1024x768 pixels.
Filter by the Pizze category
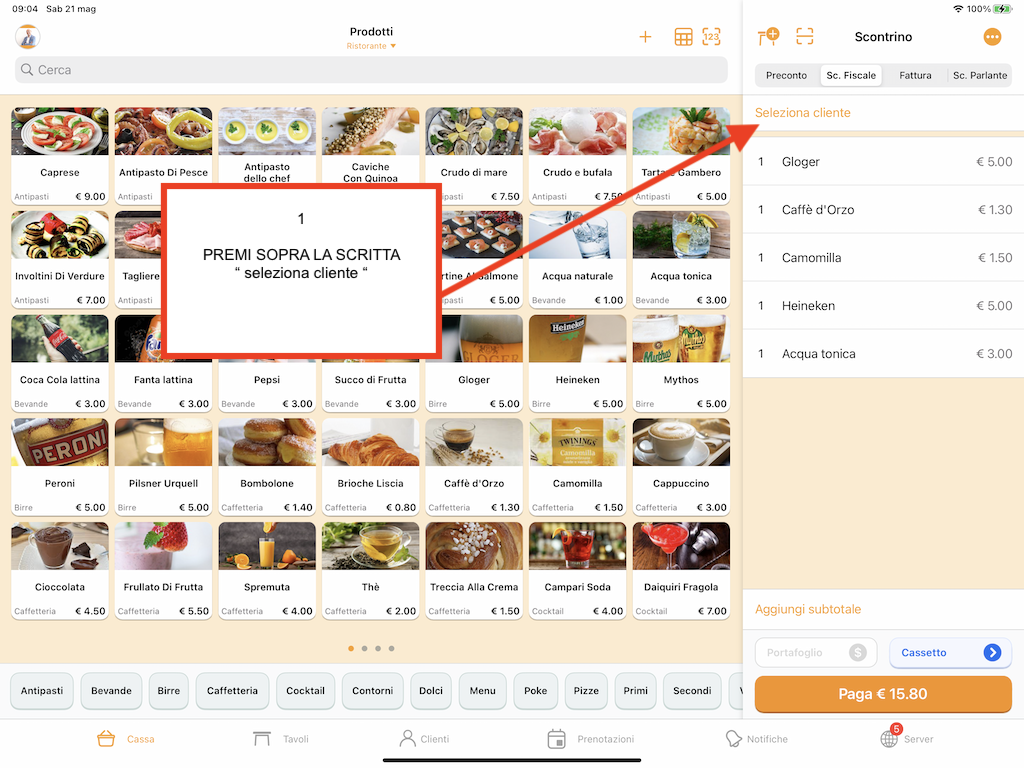(586, 690)
